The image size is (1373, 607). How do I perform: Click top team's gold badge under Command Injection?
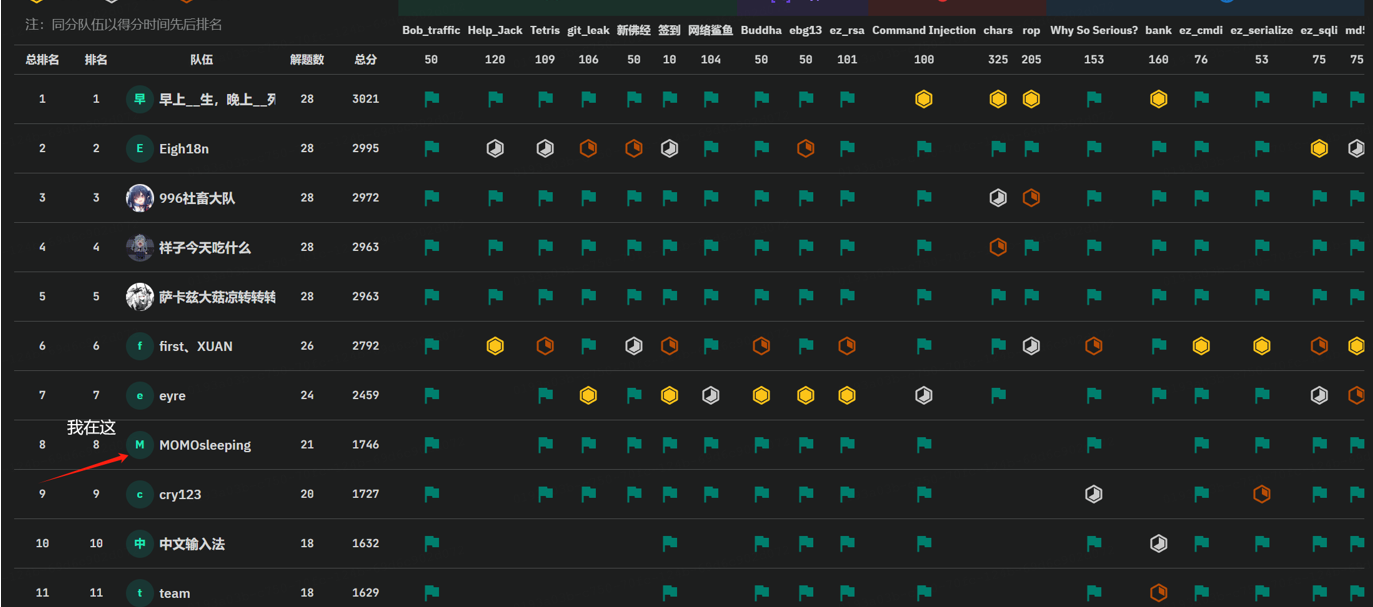[x=923, y=99]
